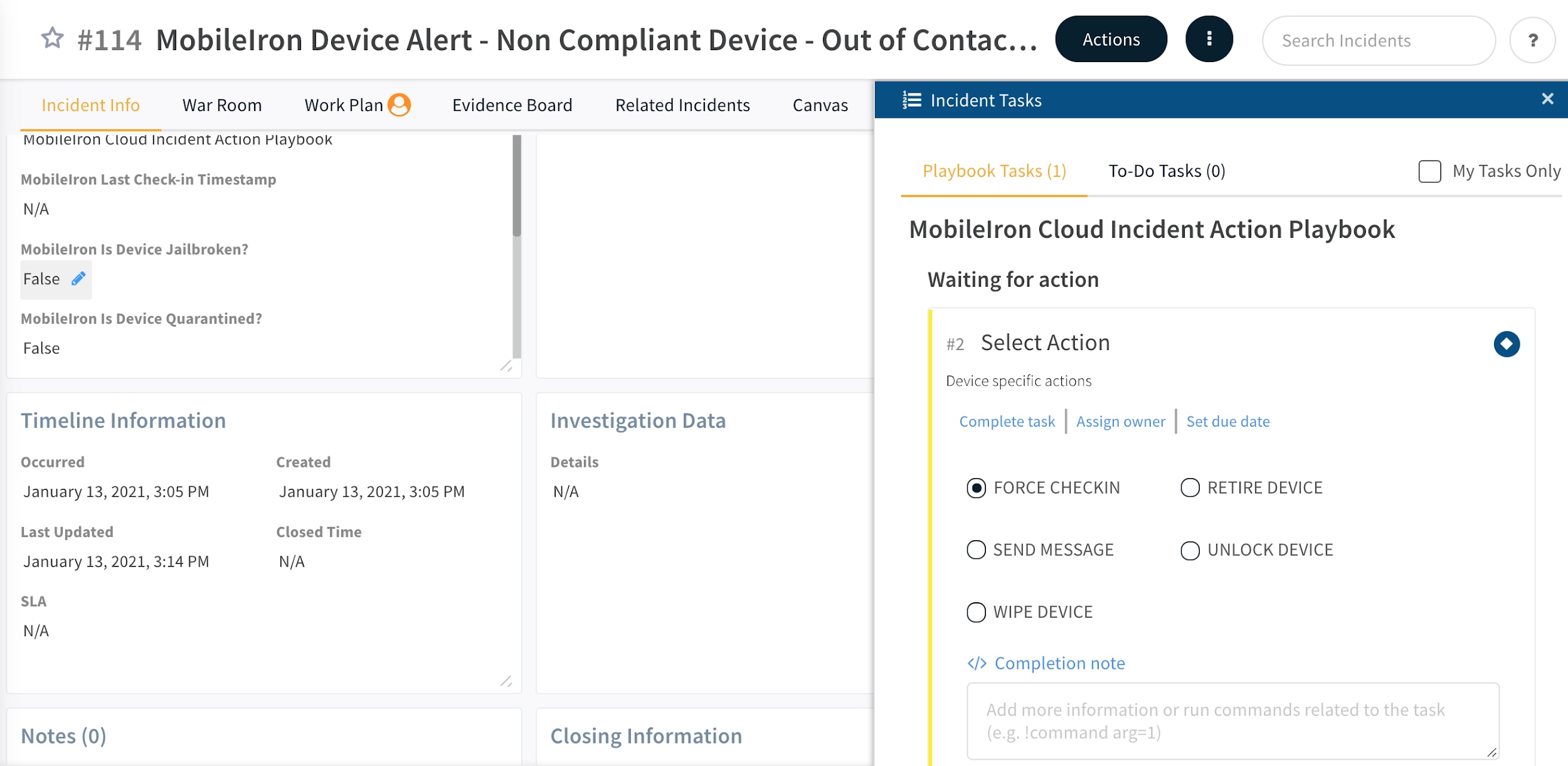Click the Complete task link
Viewport: 1568px width, 766px height.
coord(1007,421)
